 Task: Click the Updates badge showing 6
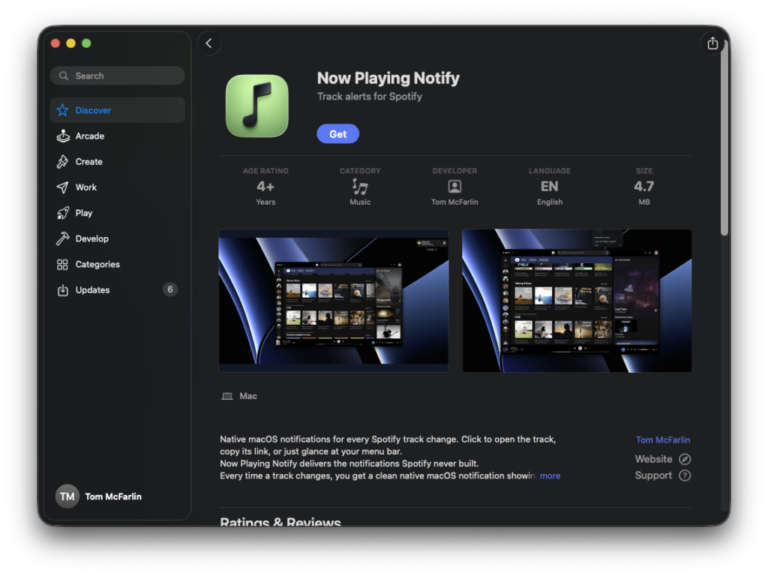coord(170,289)
